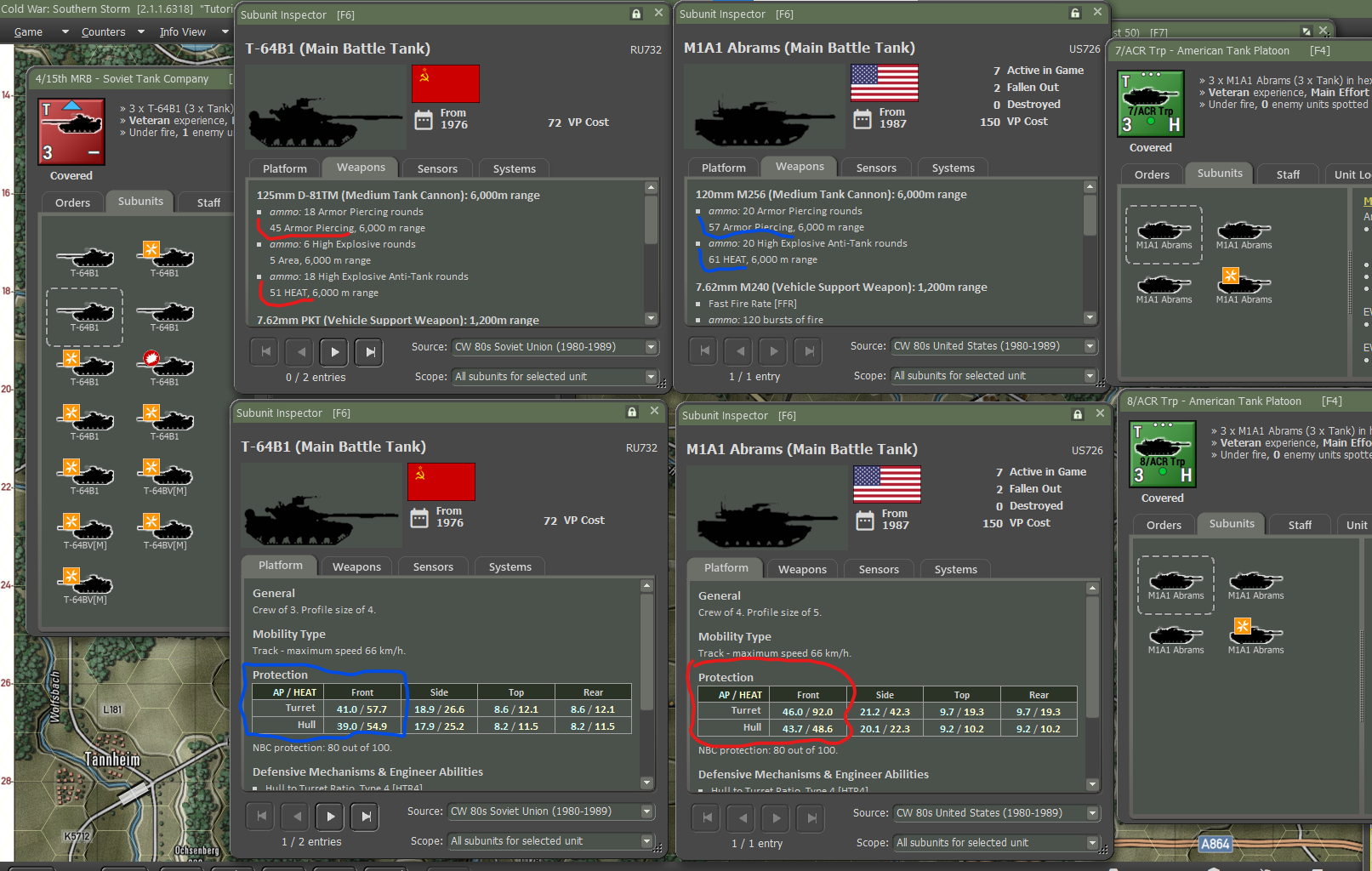
Task: Select orange-marked M1A1 Abrams in 8/ACR panel
Action: 1255,637
